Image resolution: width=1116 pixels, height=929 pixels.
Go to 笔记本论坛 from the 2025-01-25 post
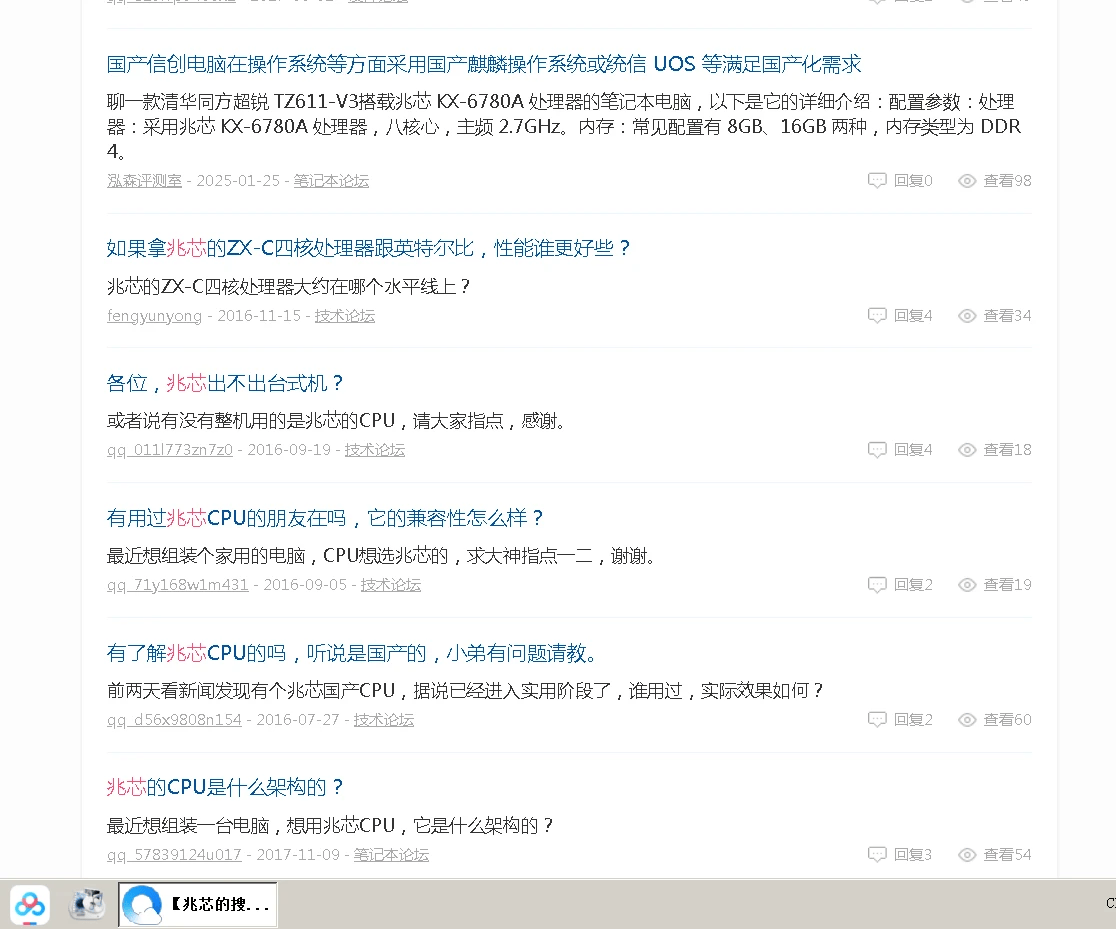point(331,181)
